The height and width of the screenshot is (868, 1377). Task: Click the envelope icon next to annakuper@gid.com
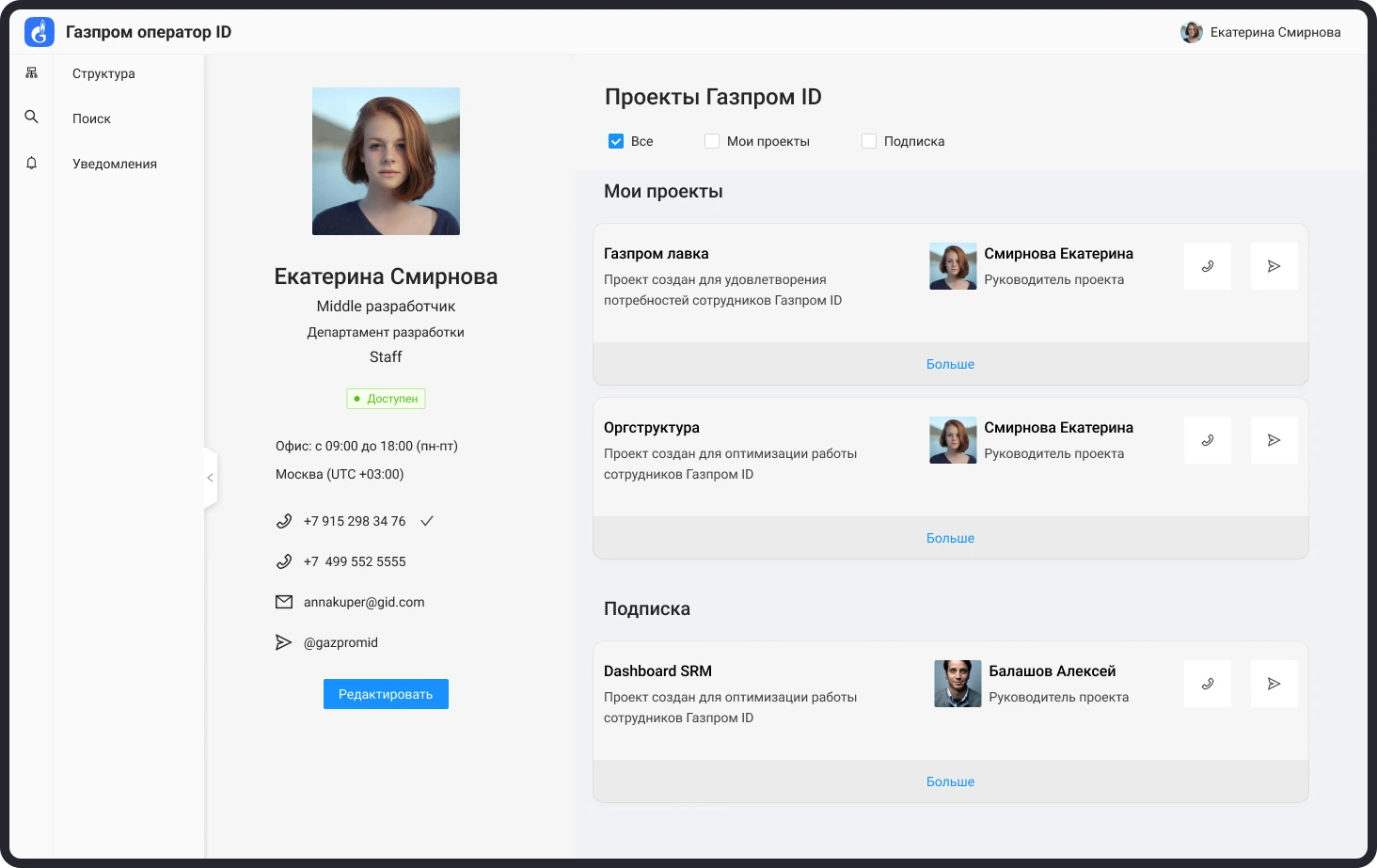(284, 602)
